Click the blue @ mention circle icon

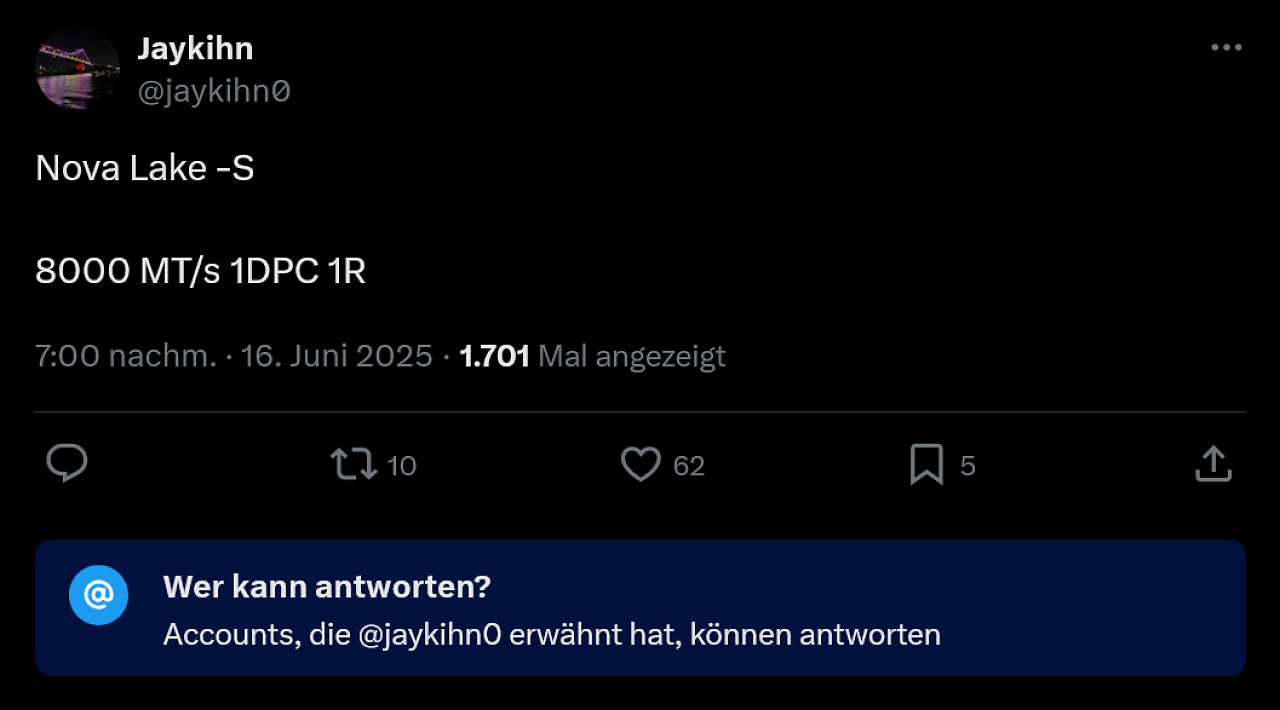click(99, 595)
